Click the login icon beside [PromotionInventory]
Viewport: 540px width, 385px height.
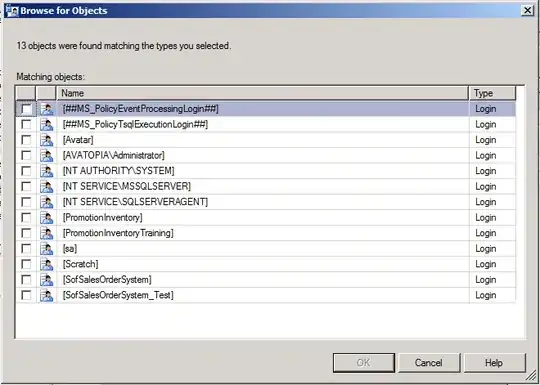click(46, 218)
